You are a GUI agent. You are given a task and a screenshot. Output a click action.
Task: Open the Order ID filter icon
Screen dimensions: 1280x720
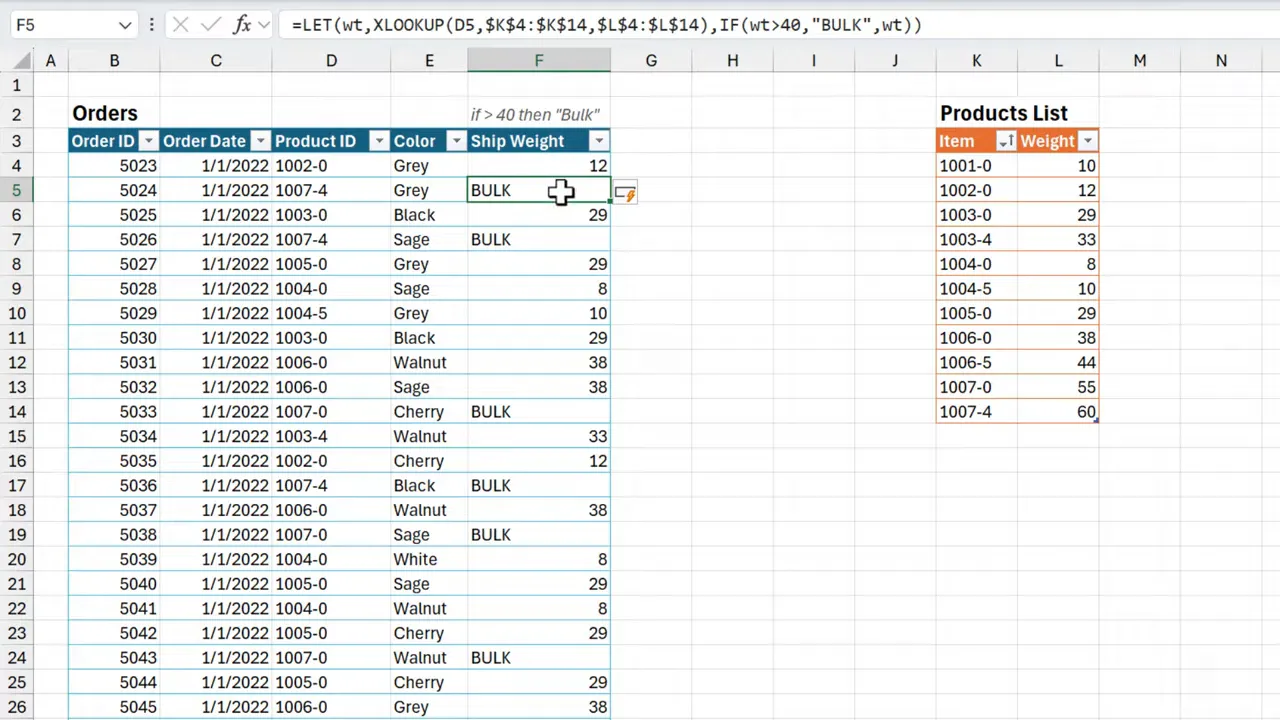click(x=147, y=140)
